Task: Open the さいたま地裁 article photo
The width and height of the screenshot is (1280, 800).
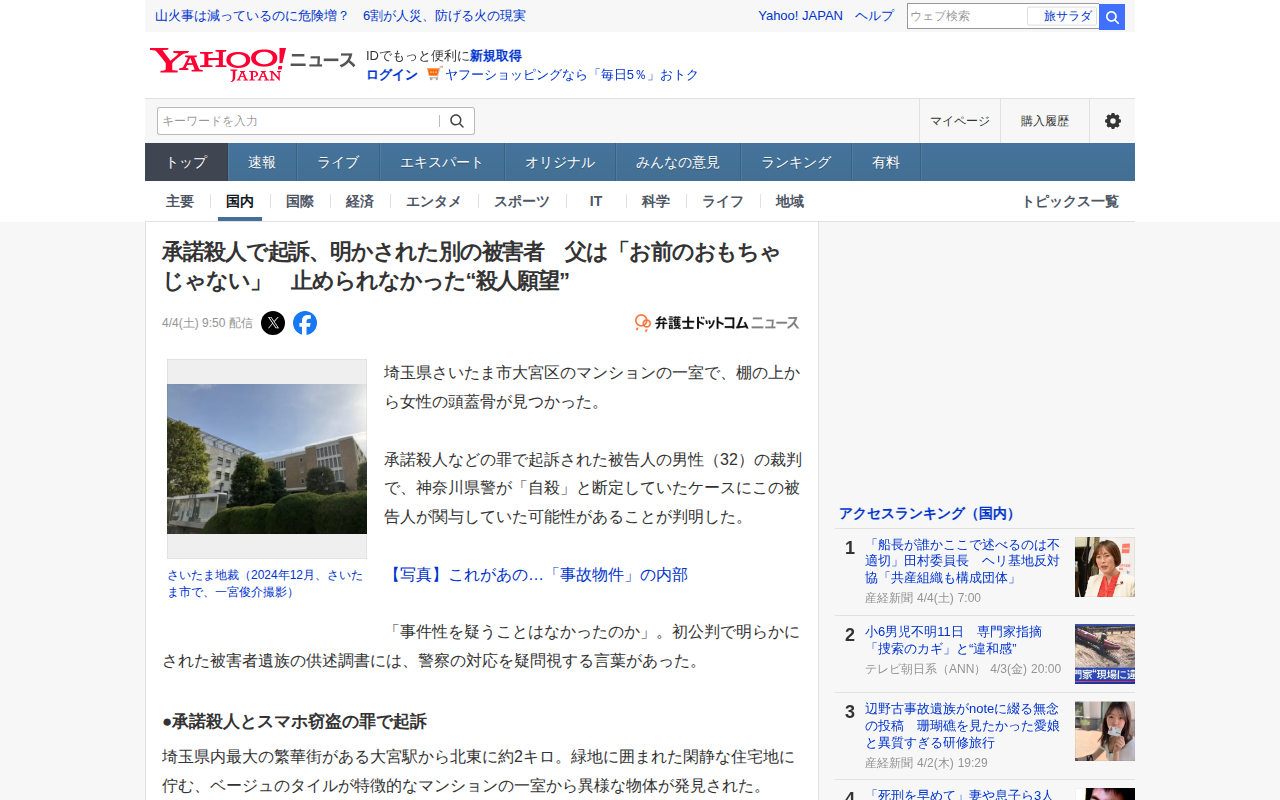Action: coord(267,459)
